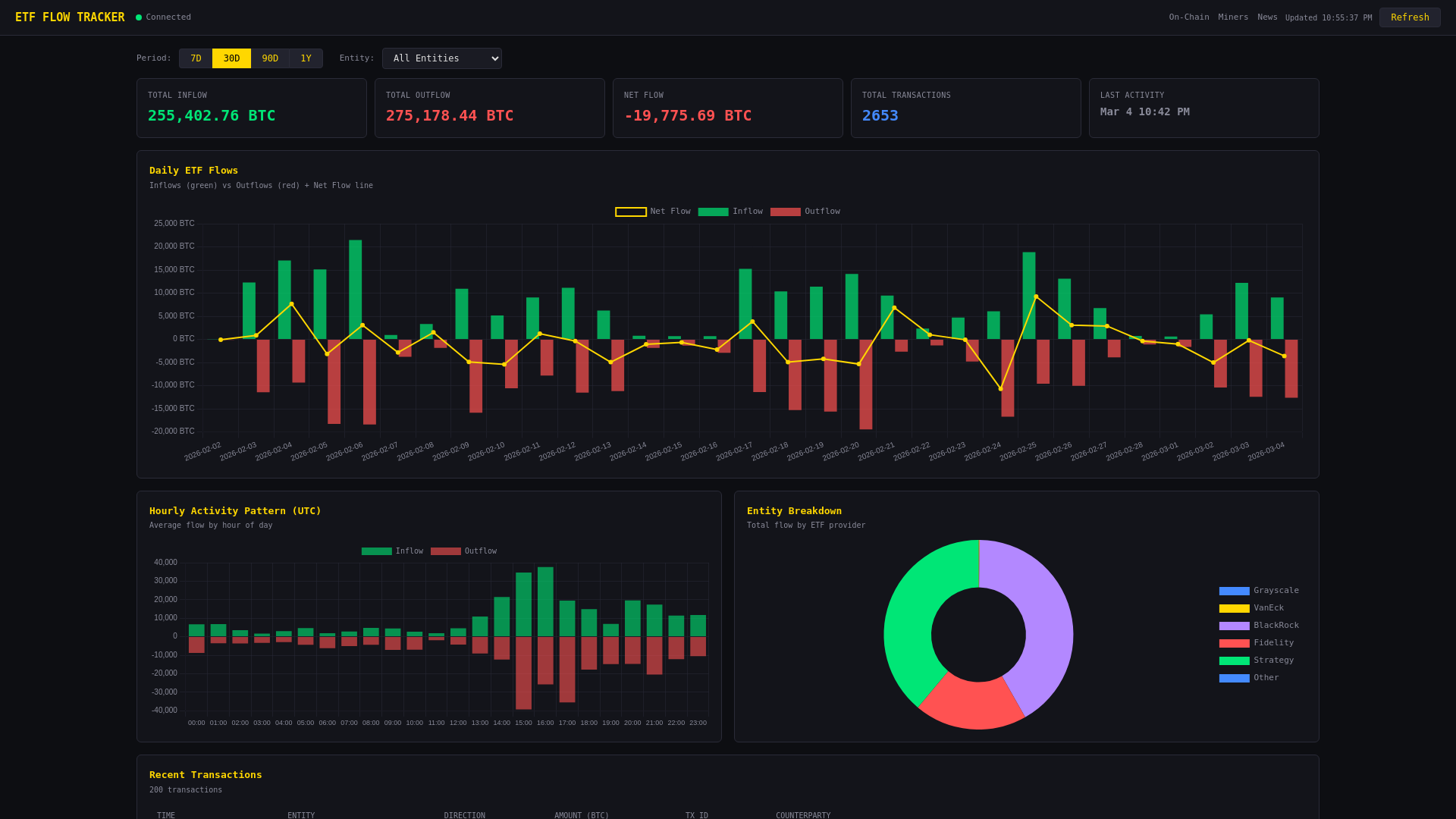Open the On-Chain section
This screenshot has height=819, width=1456.
pyautogui.click(x=1188, y=17)
